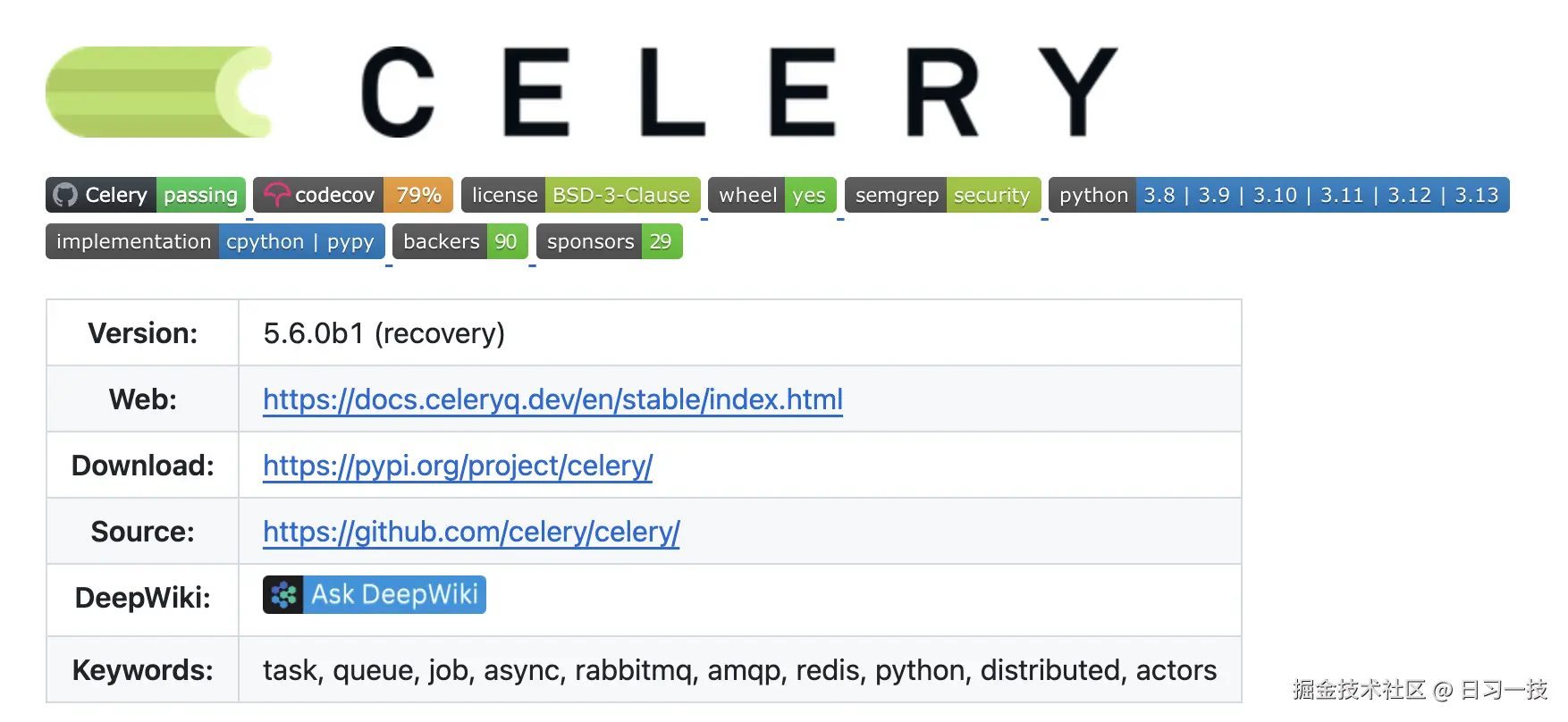Click the CELERY title text image
Screen dimensions: 1568x722
click(739, 92)
